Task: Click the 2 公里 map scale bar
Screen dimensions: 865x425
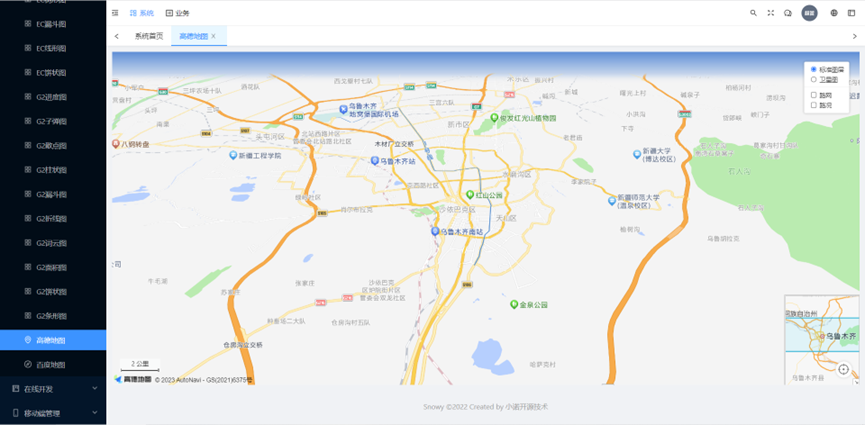Action: tap(140, 365)
